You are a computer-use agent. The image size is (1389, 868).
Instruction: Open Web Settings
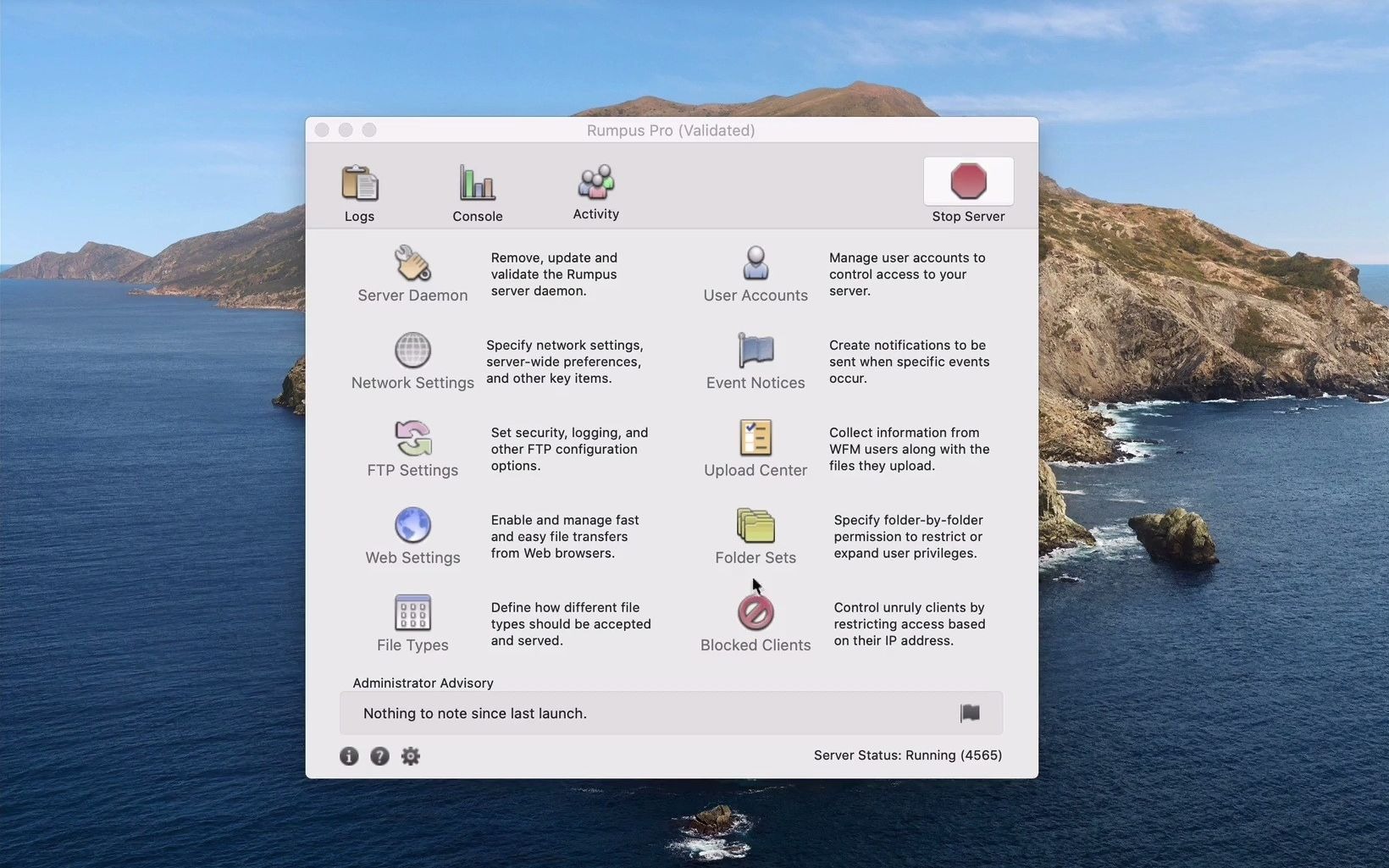[412, 535]
